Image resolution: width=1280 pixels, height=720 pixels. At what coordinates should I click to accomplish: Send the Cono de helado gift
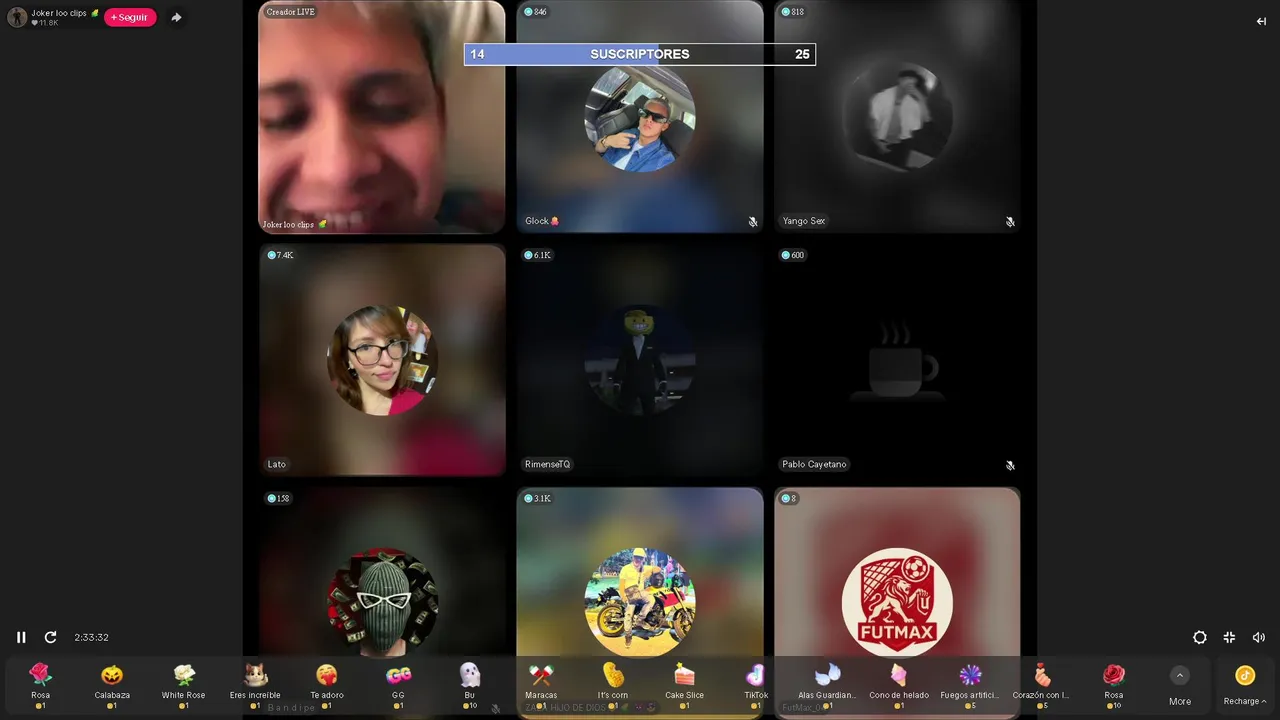coord(899,686)
